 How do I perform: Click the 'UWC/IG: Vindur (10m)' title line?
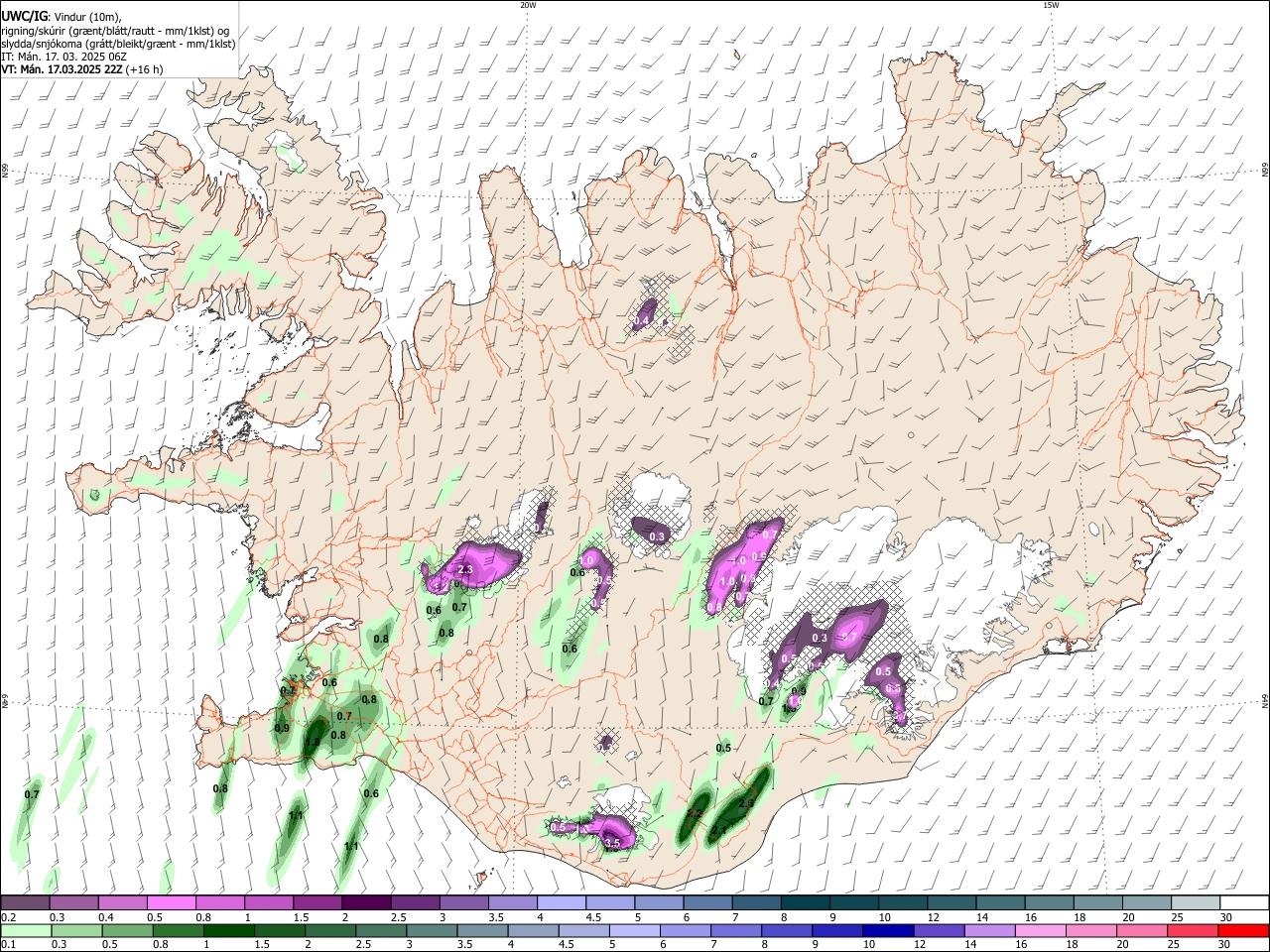pyautogui.click(x=61, y=16)
